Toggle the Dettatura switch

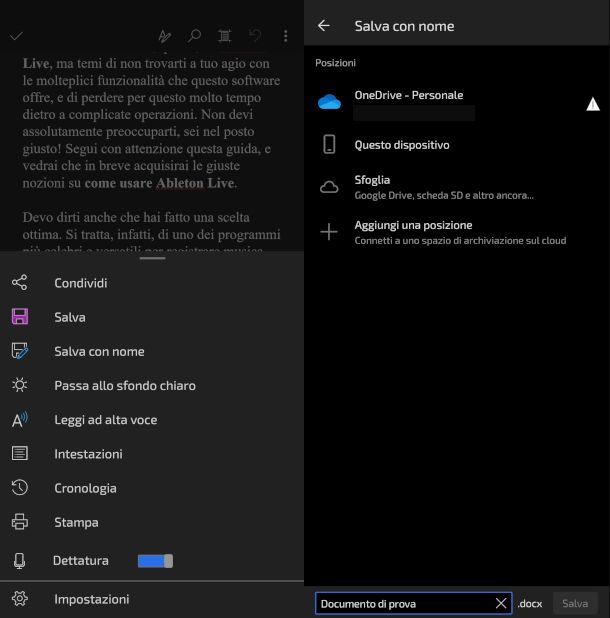tap(155, 561)
